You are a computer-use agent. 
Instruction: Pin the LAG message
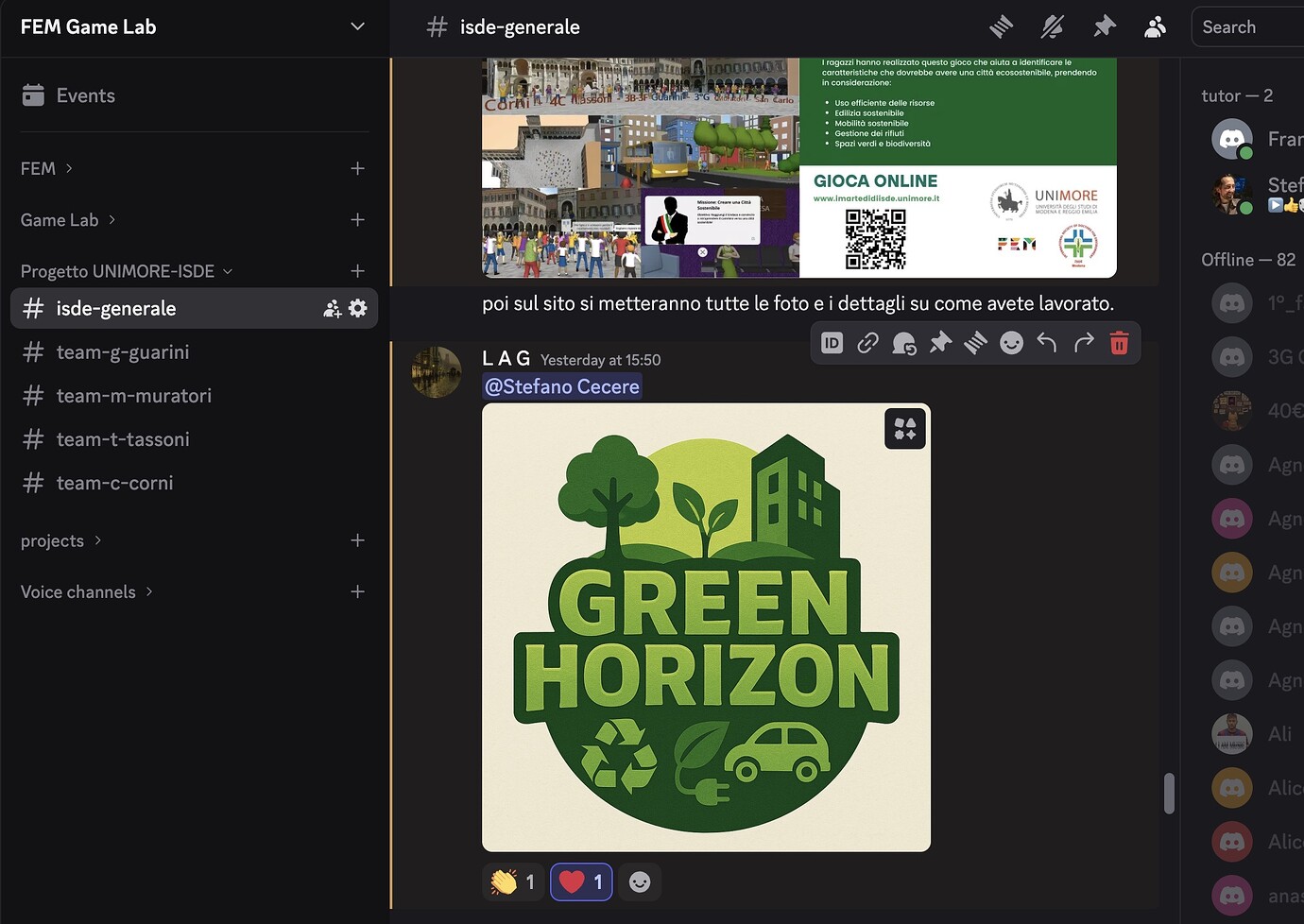click(x=940, y=343)
